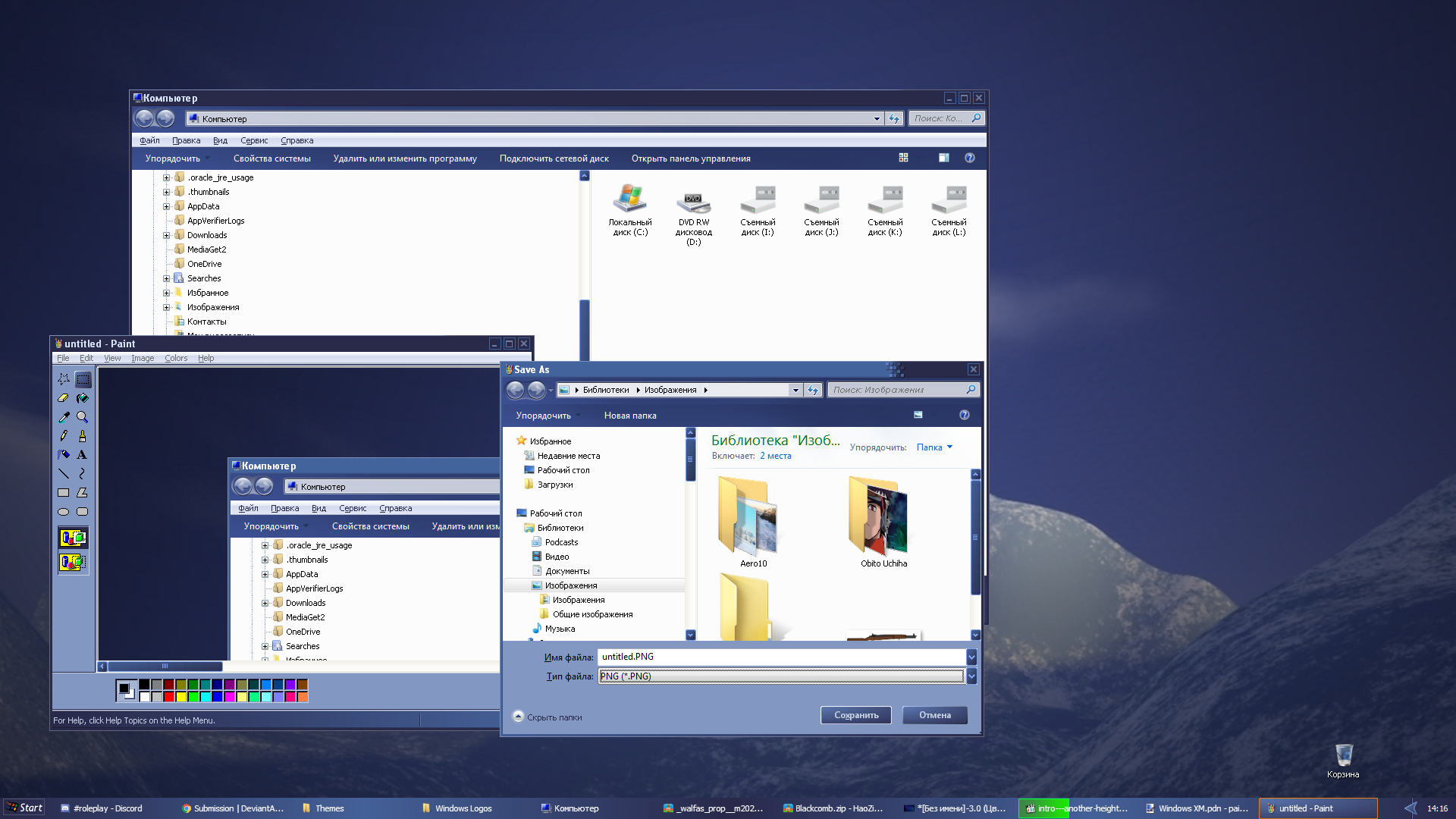Pick the Color Picker eyedropper tool
The height and width of the screenshot is (819, 1456).
(x=64, y=417)
